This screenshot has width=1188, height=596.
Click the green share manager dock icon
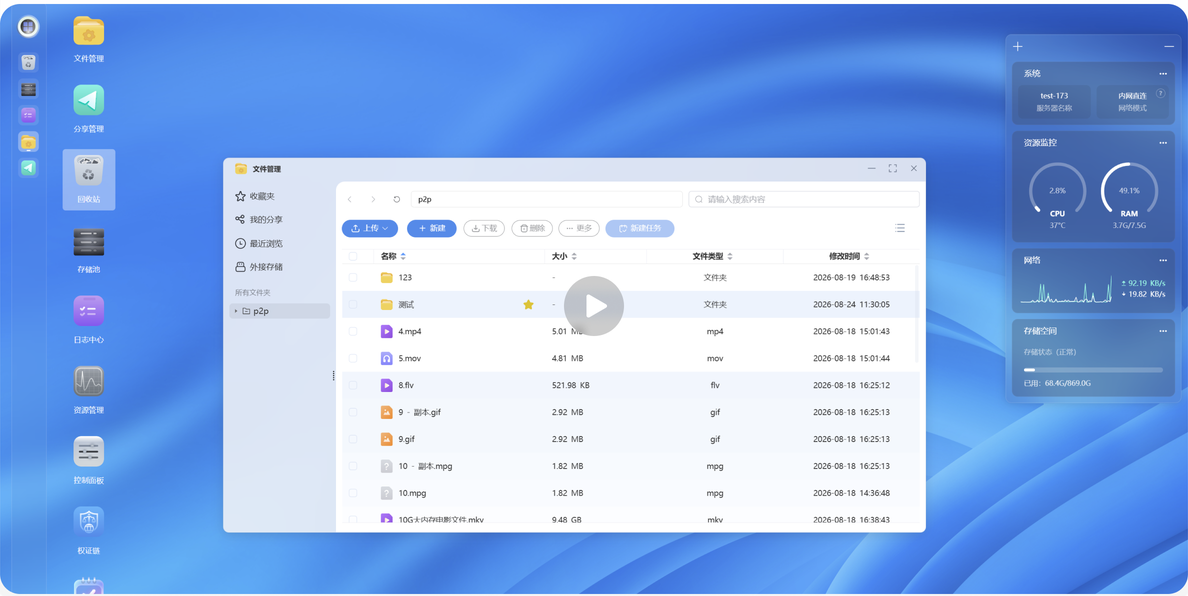pyautogui.click(x=28, y=167)
